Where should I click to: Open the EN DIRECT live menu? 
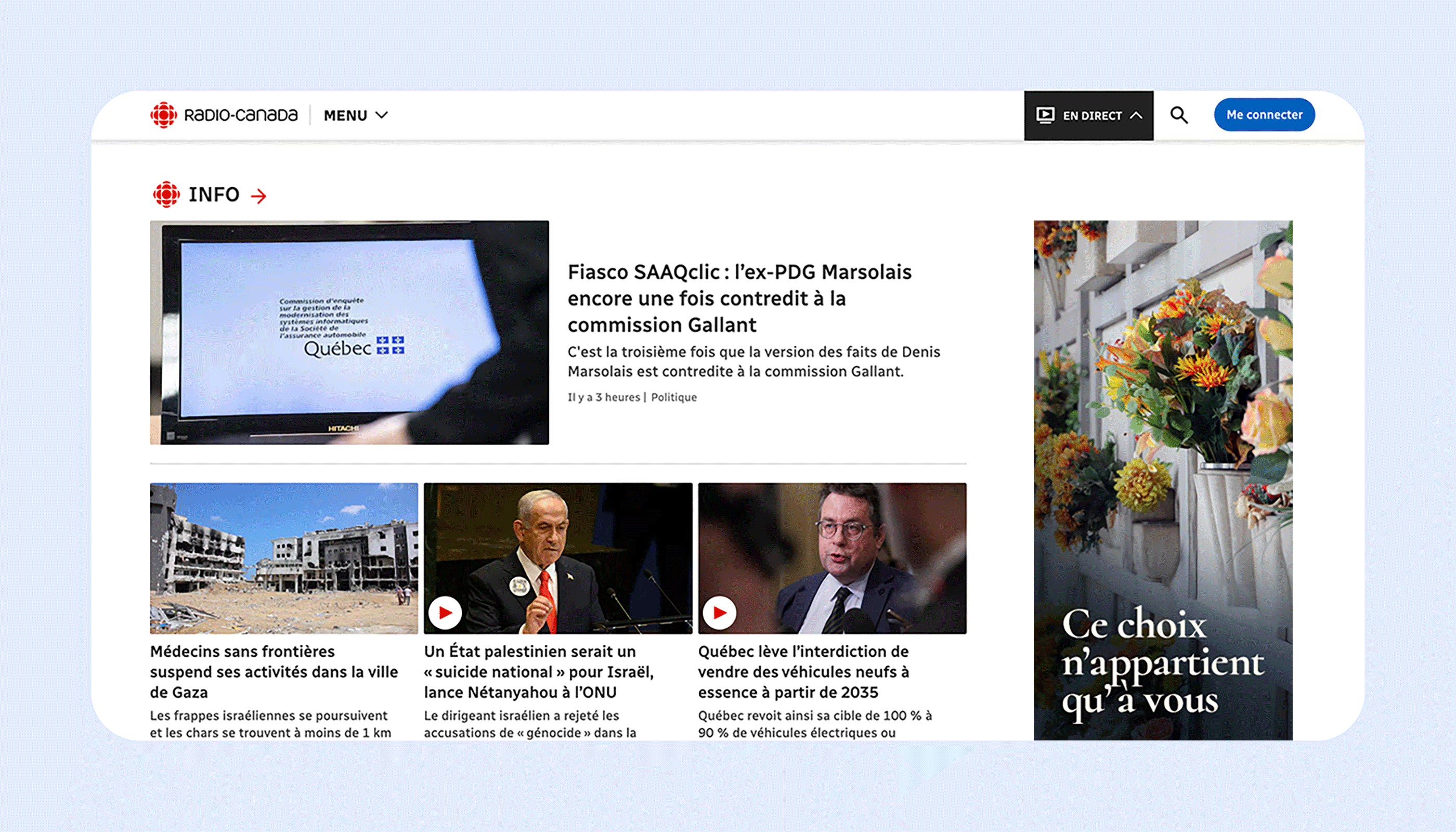1088,115
